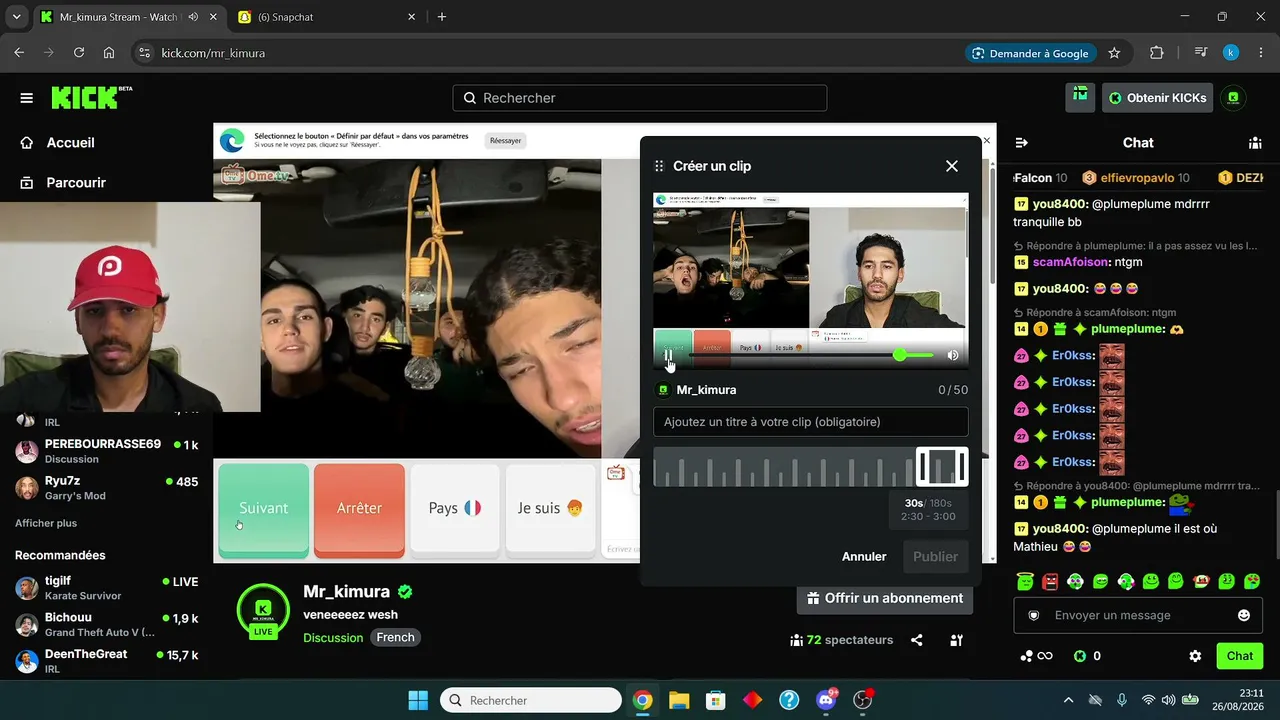The image size is (1280, 720).
Task: Click the first green emote in quick-emote row
Action: (x=1024, y=581)
